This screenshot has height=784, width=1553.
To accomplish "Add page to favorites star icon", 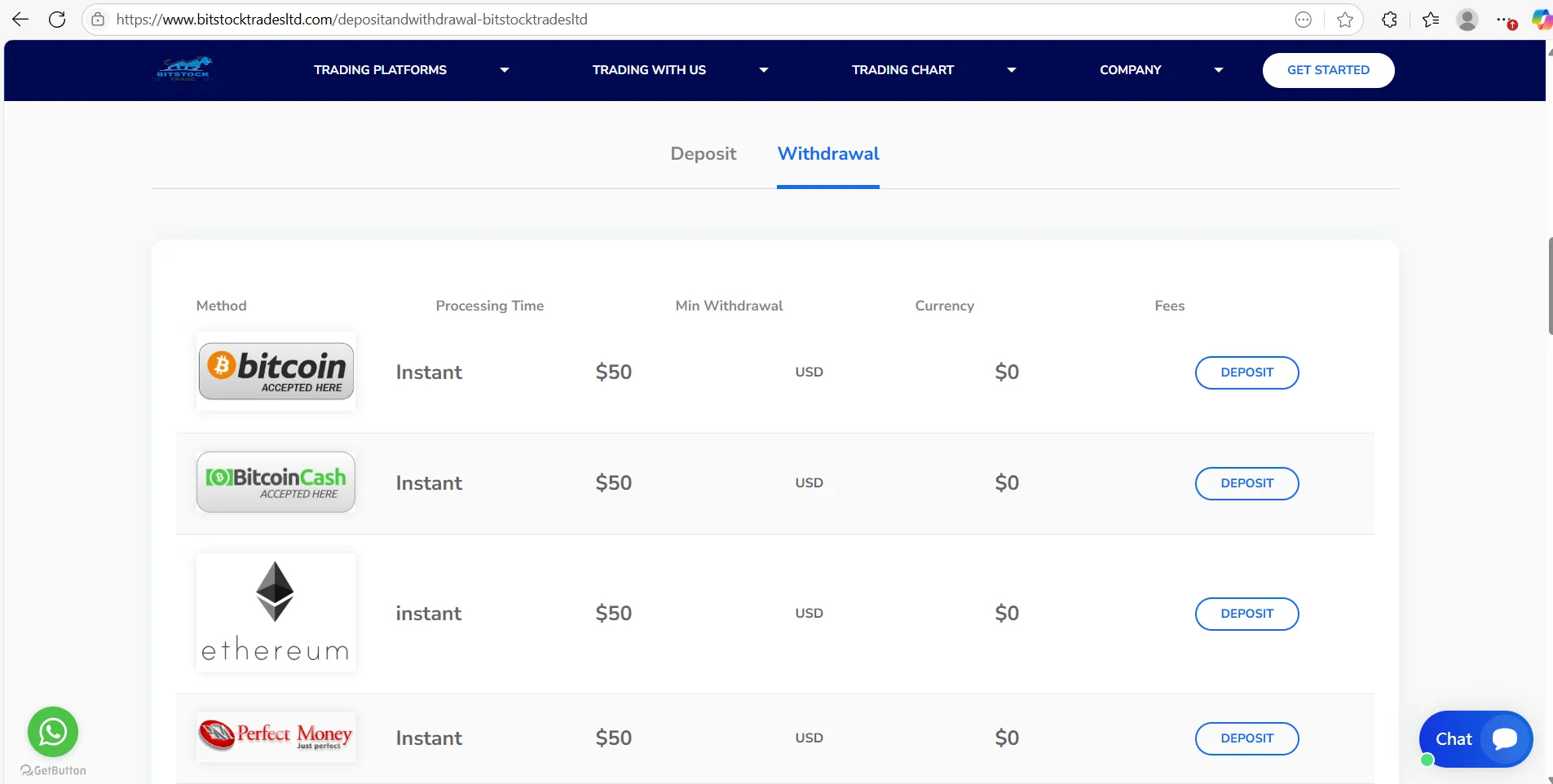I will click(1345, 20).
